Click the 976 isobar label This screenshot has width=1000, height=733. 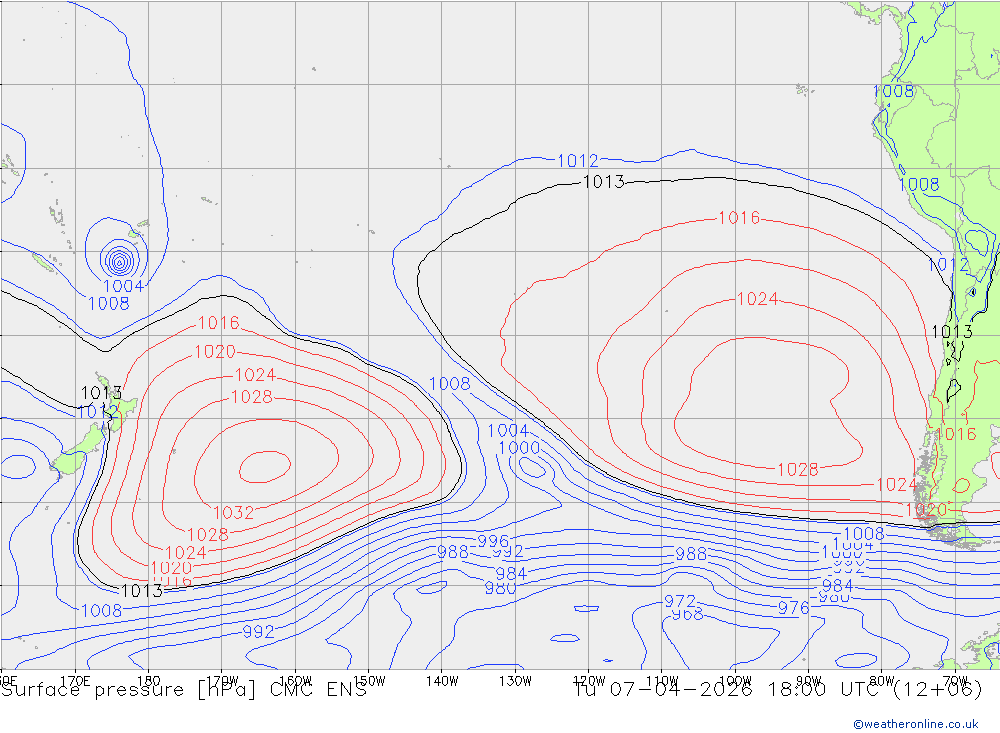point(793,608)
